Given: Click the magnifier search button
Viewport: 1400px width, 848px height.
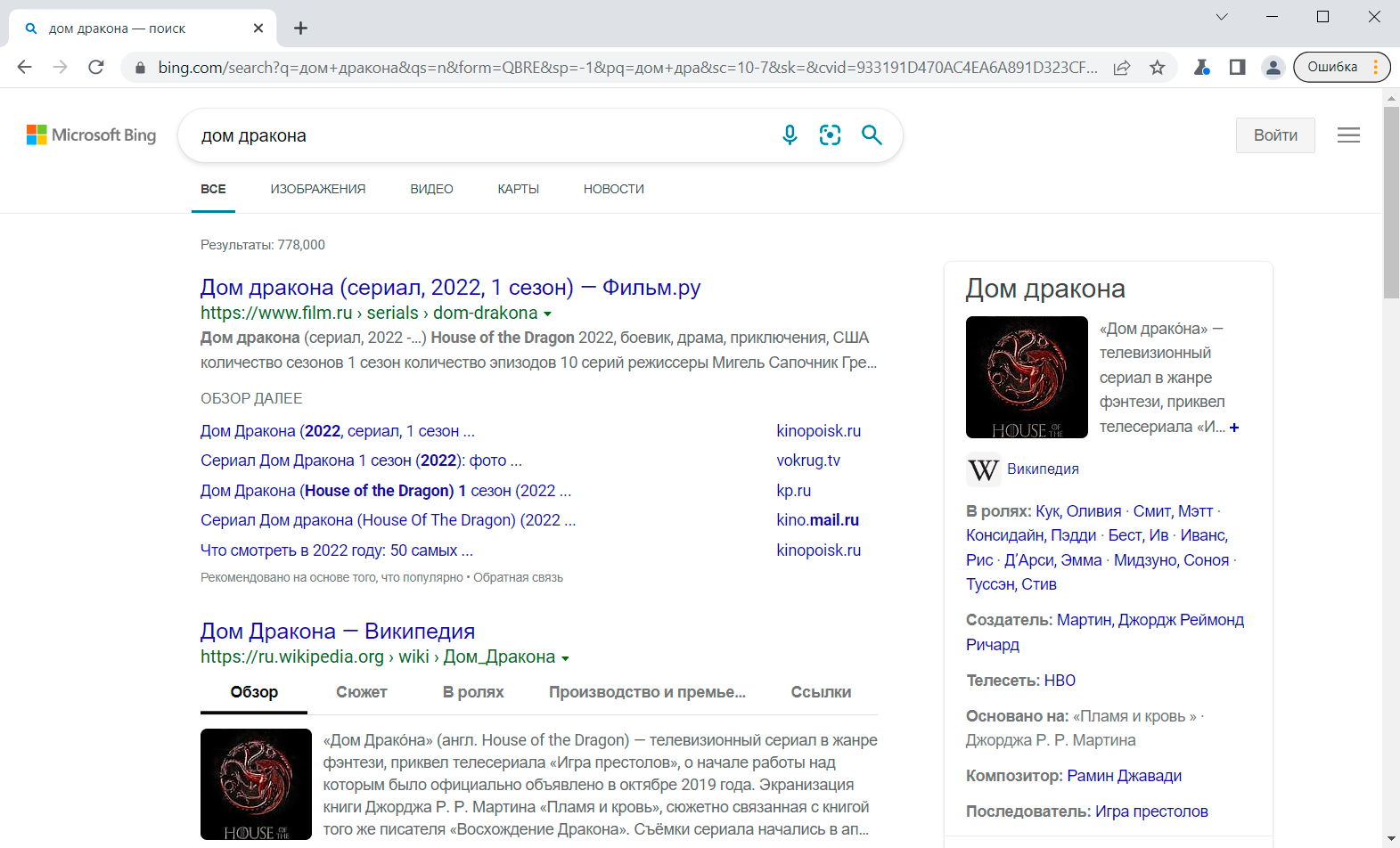Looking at the screenshot, I should pos(872,135).
